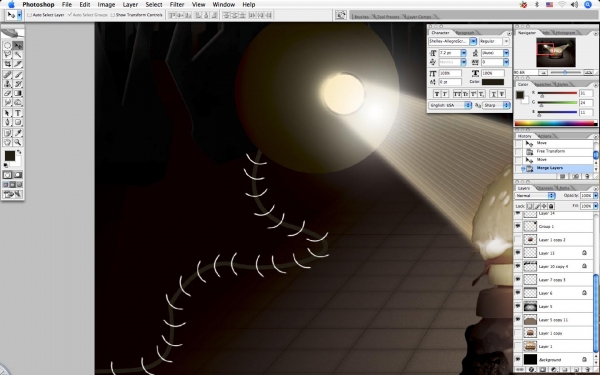
Task: Show Layer 1 copy 2 visibility
Action: pos(518,240)
